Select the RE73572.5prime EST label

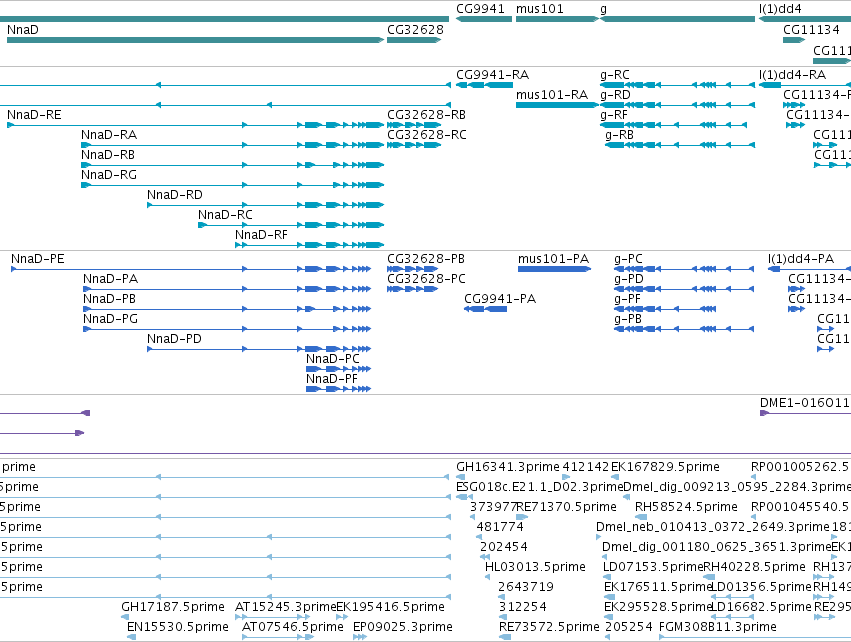pyautogui.click(x=549, y=627)
